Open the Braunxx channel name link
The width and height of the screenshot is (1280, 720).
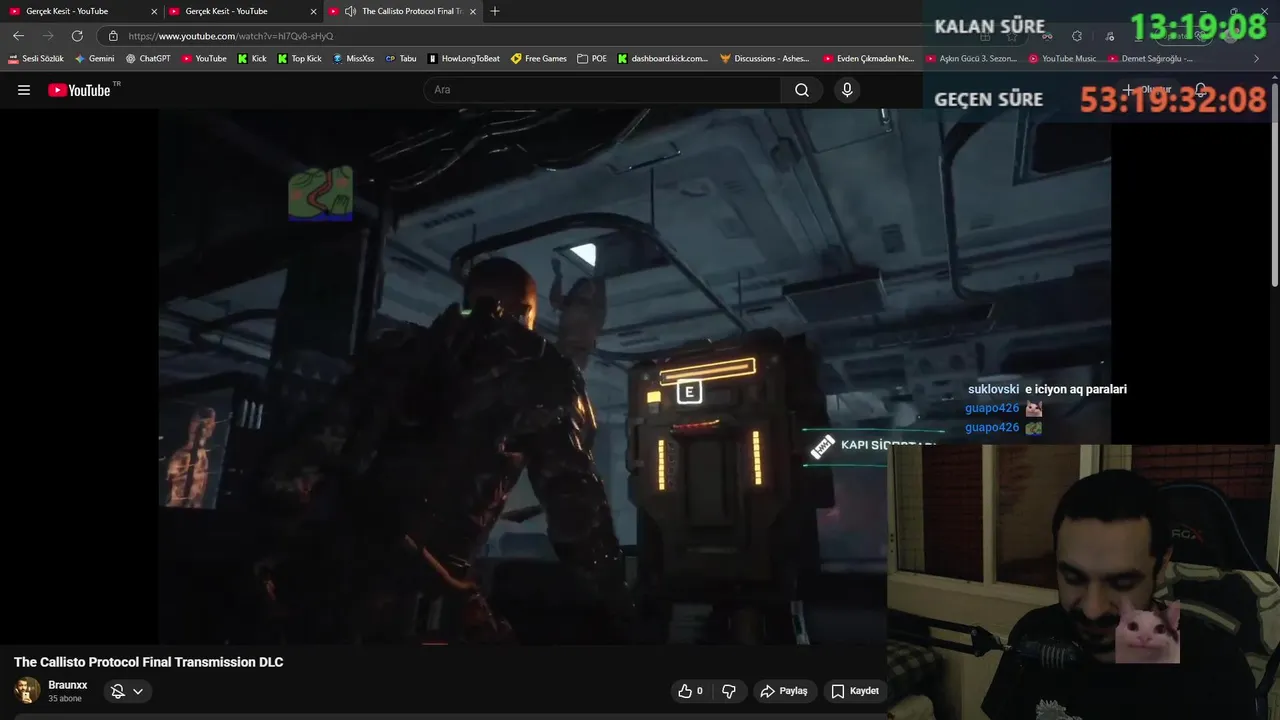coord(68,685)
